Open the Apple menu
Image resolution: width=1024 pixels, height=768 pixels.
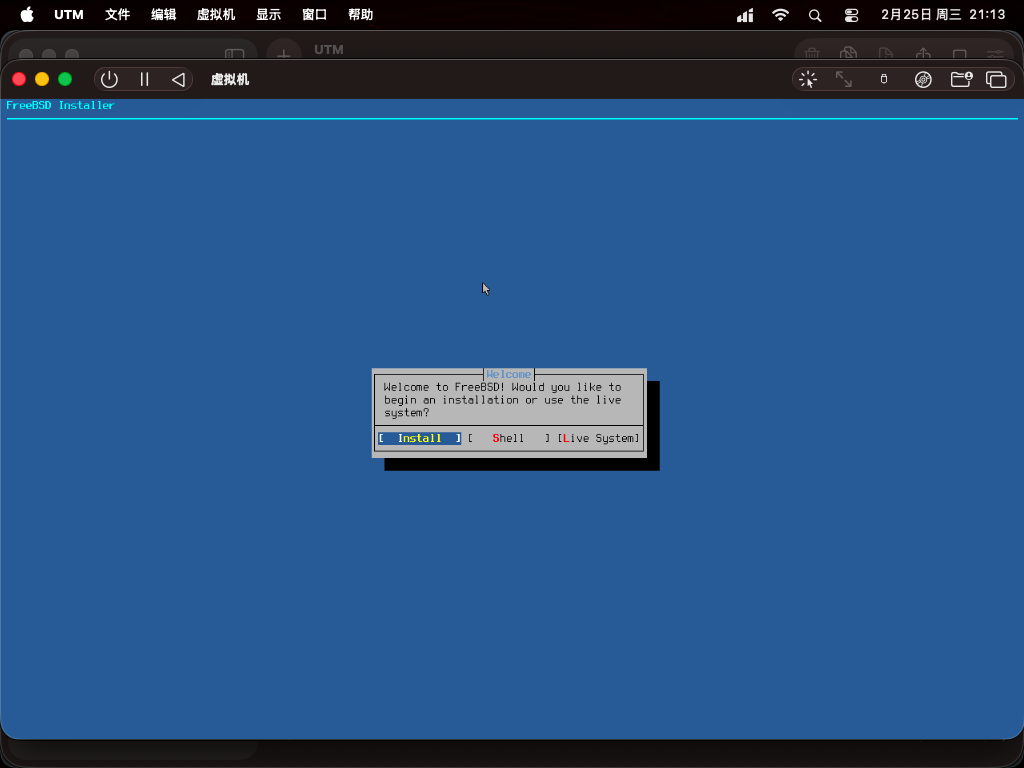27,14
